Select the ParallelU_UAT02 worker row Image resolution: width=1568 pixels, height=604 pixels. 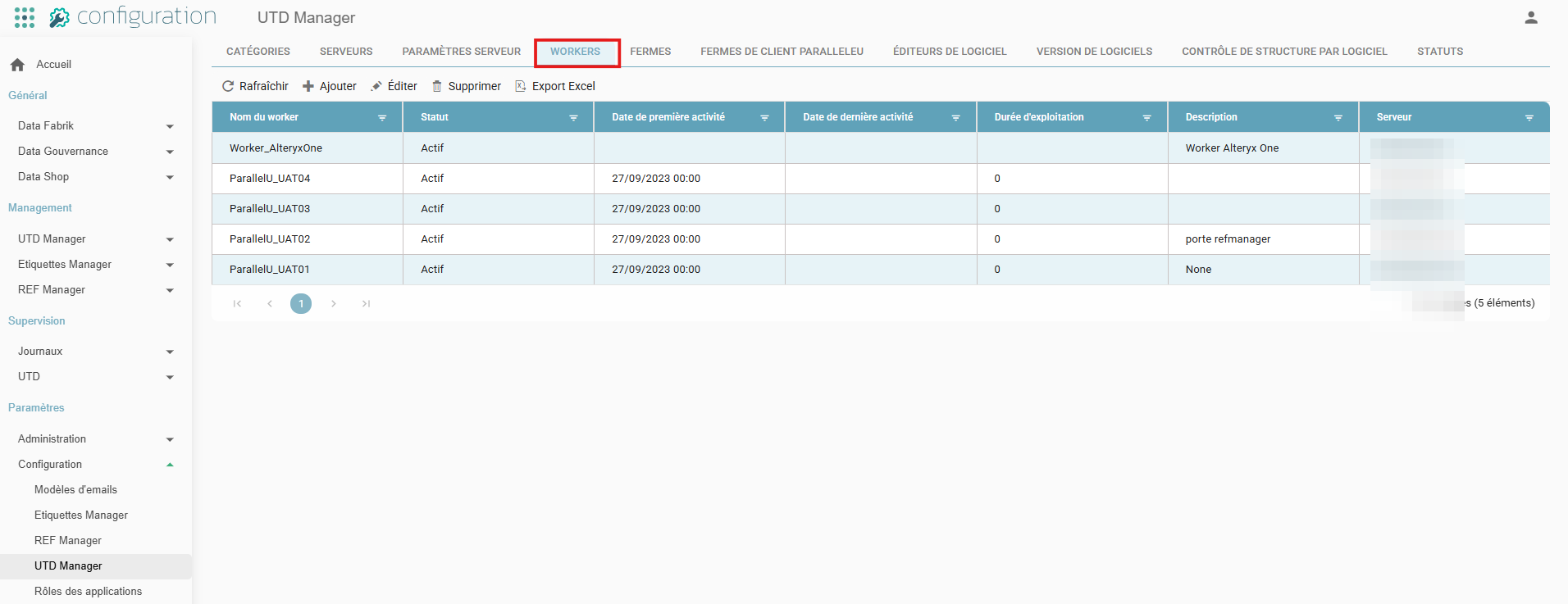click(x=881, y=239)
